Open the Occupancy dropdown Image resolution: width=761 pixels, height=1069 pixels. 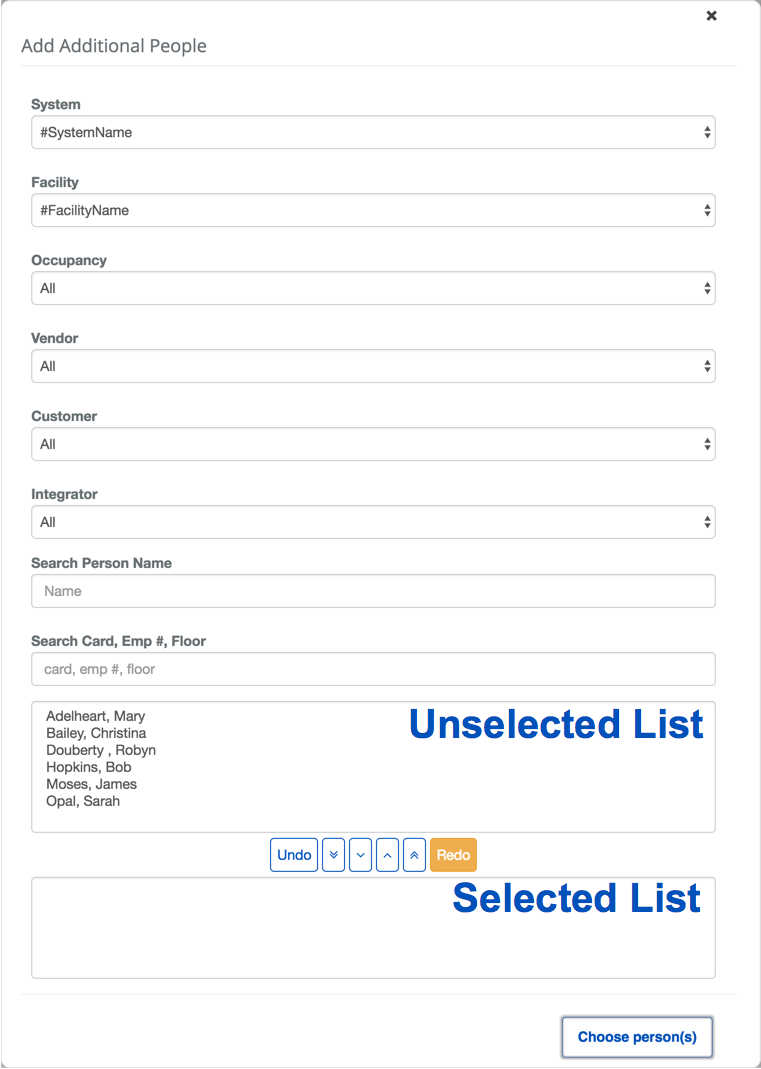tap(373, 288)
